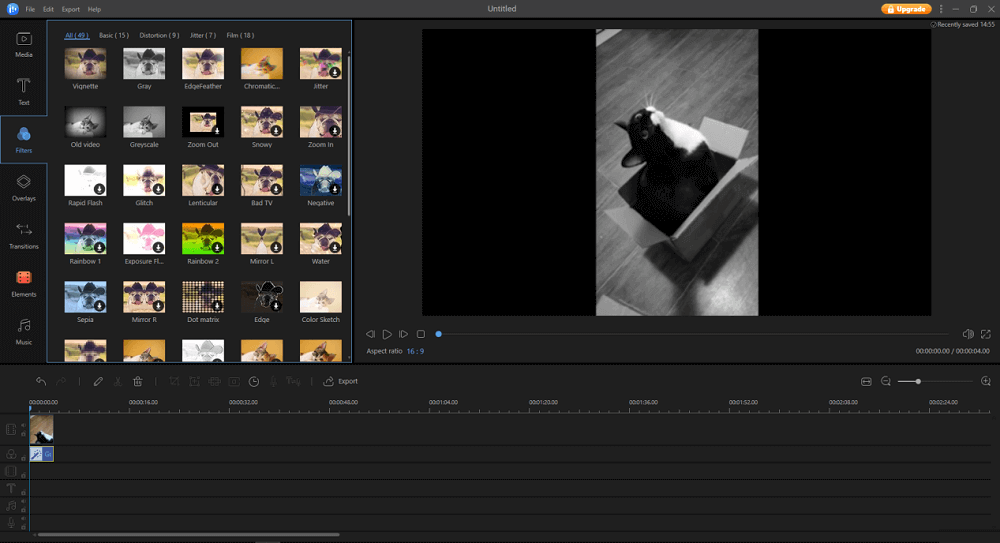
Task: Switch to the Distortion filters tab
Action: point(160,35)
